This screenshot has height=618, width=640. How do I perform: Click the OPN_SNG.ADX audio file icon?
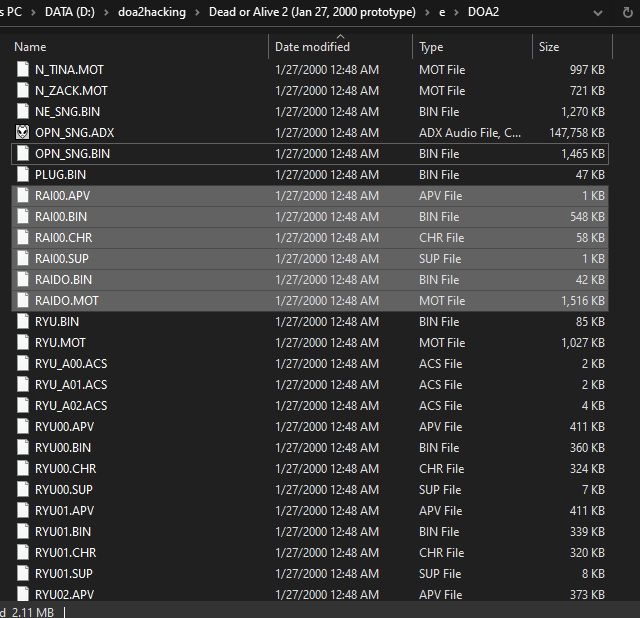(x=23, y=133)
